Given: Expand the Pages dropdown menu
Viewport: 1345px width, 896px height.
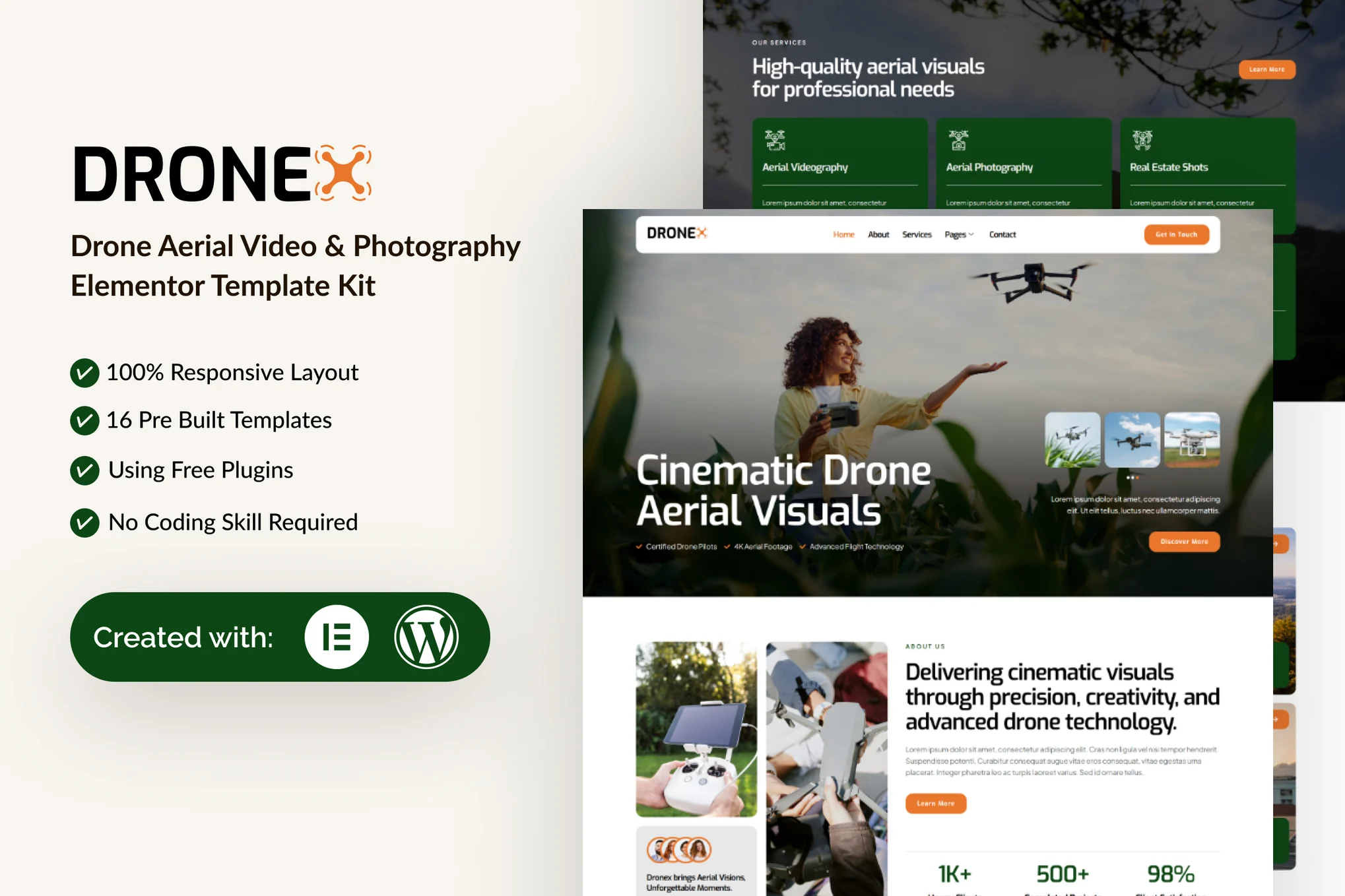Looking at the screenshot, I should click(958, 235).
